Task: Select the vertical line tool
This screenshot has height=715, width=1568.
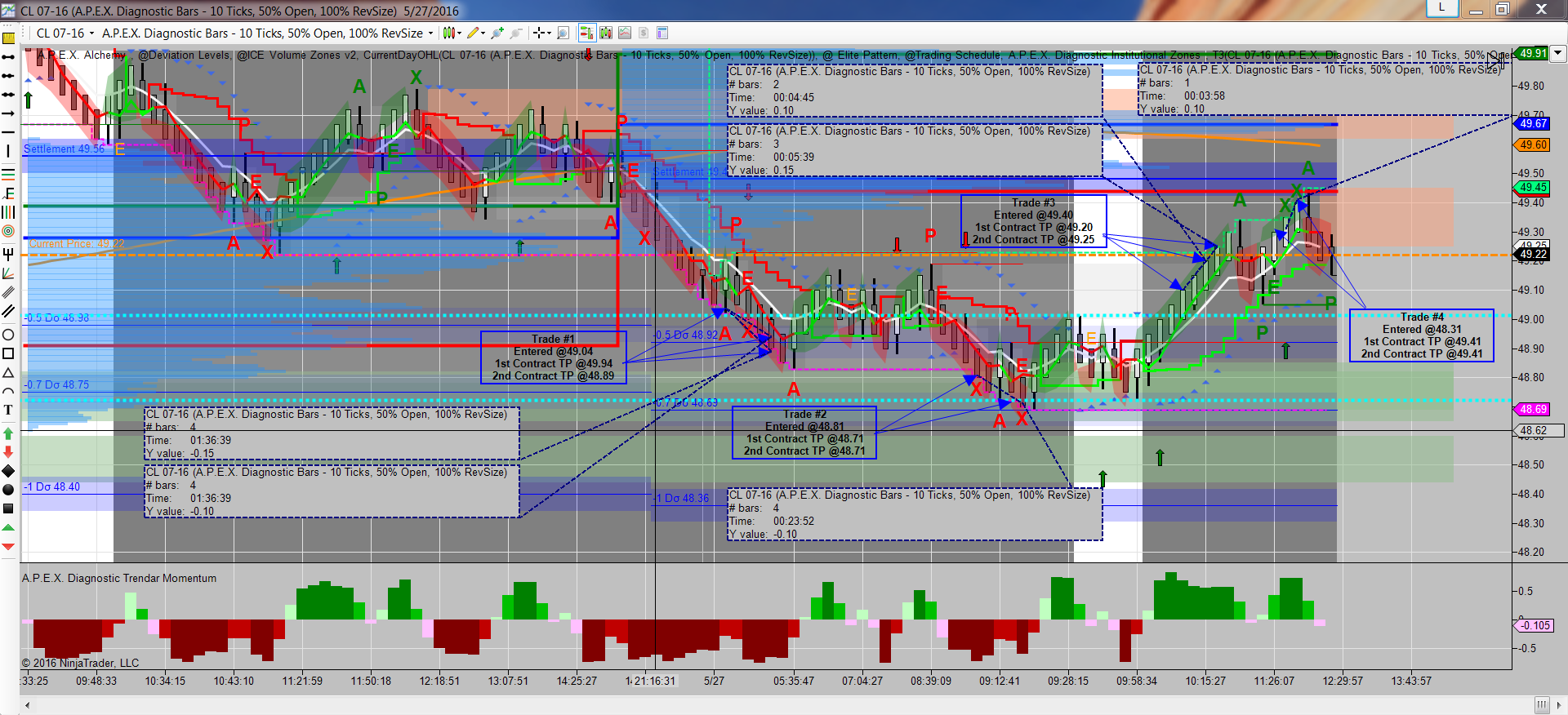Action: (x=8, y=151)
